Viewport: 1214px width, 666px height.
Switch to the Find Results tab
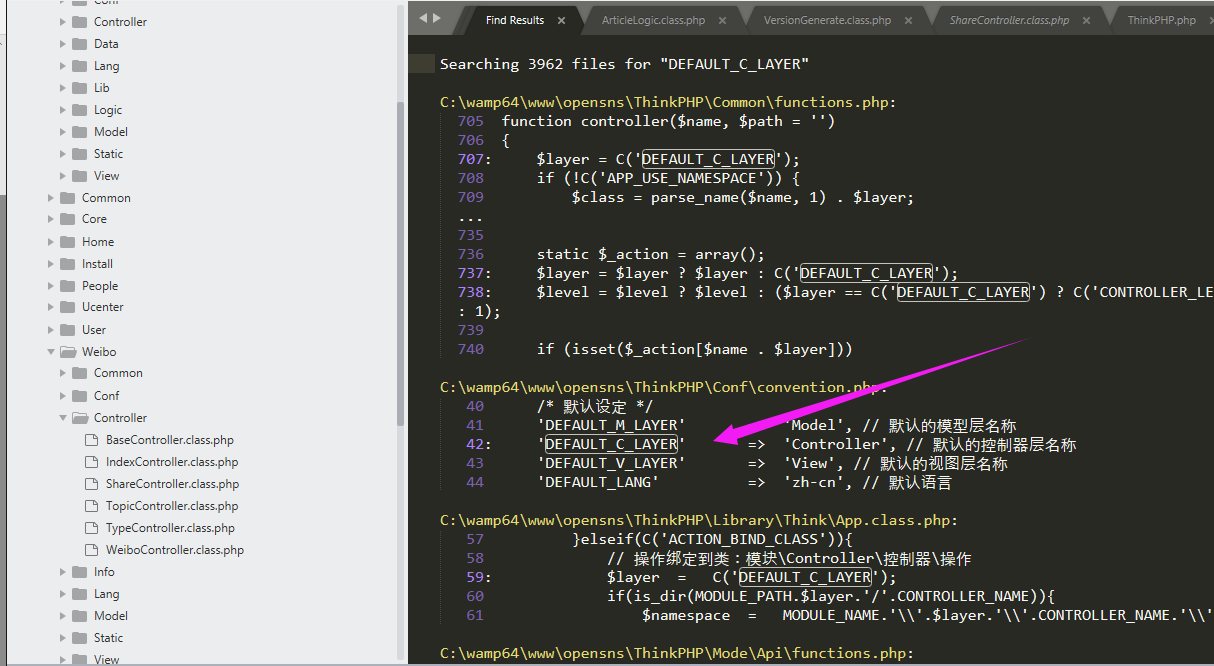click(514, 20)
